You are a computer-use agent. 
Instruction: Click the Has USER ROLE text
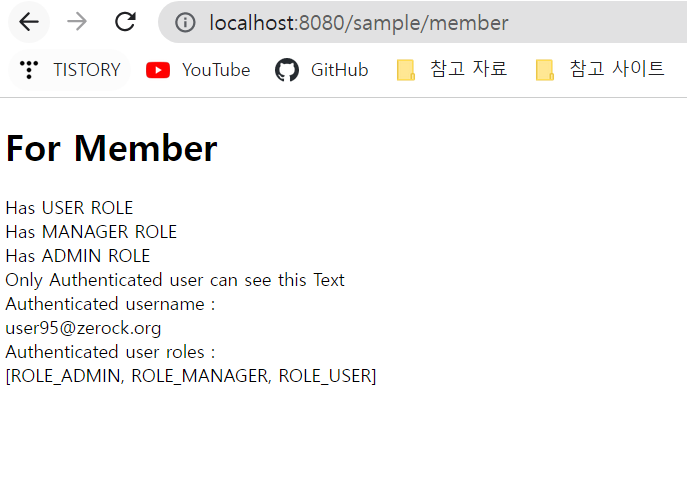tap(69, 208)
